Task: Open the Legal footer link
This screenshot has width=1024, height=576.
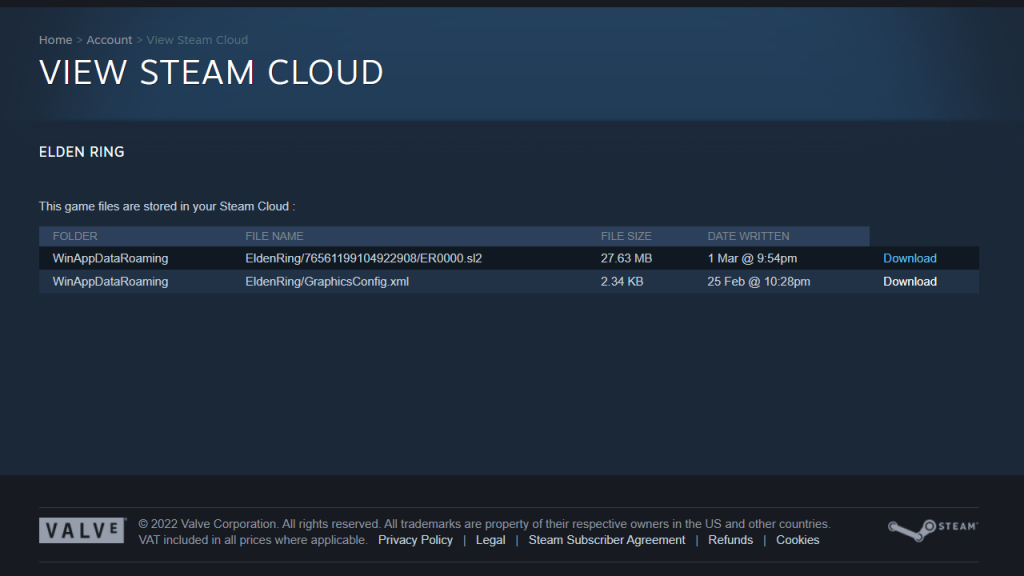Action: click(x=490, y=540)
